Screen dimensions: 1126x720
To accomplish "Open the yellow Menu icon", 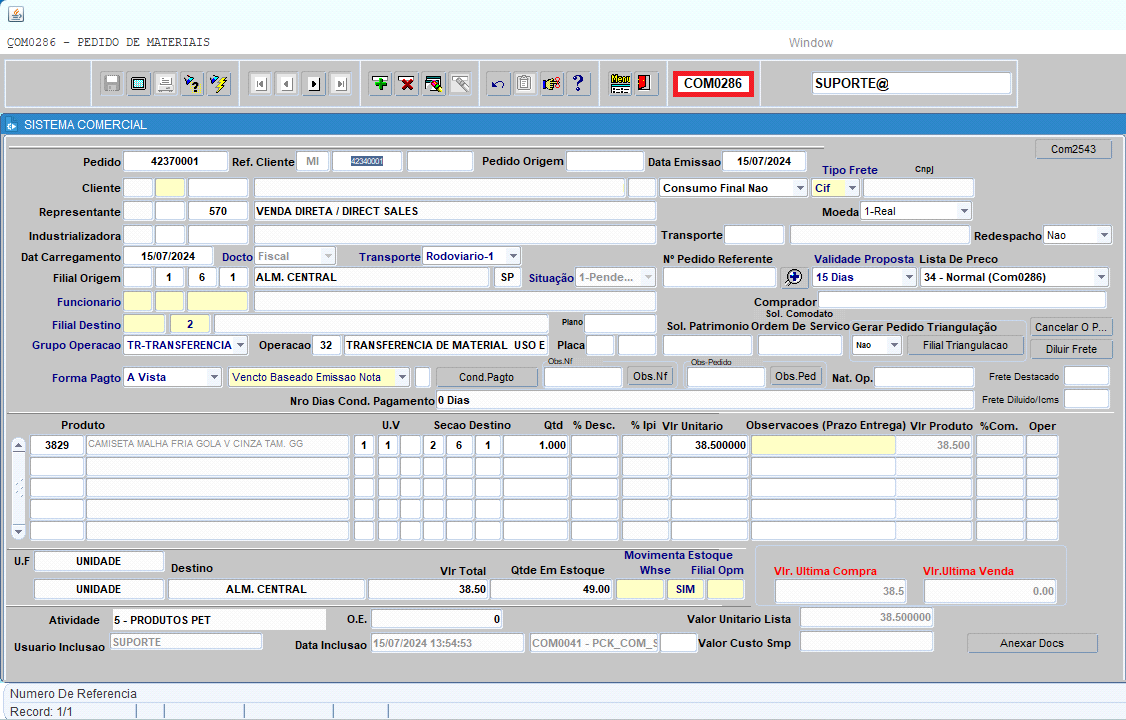I will 620,84.
